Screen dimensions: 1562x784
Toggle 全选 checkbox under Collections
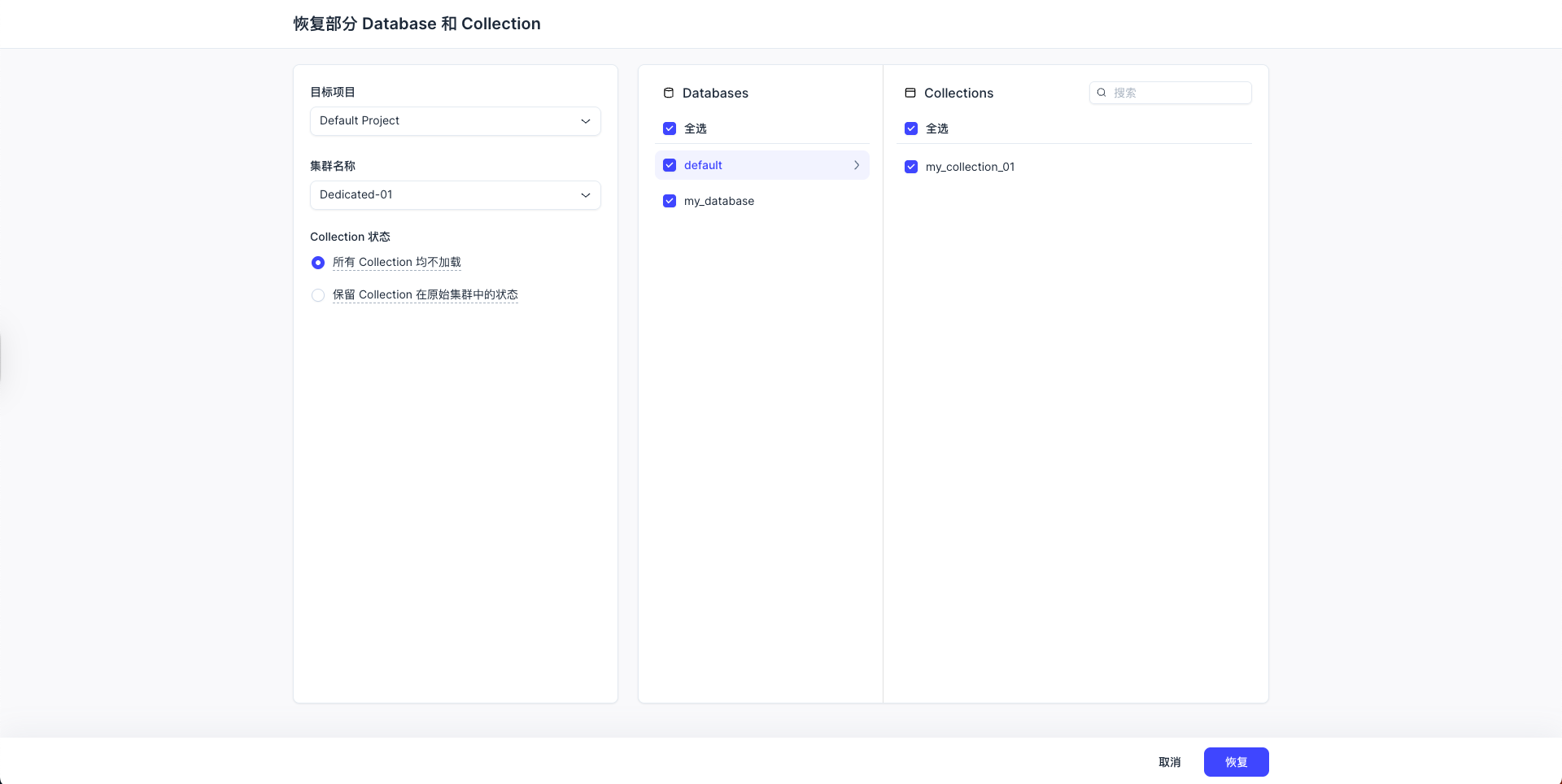911,128
